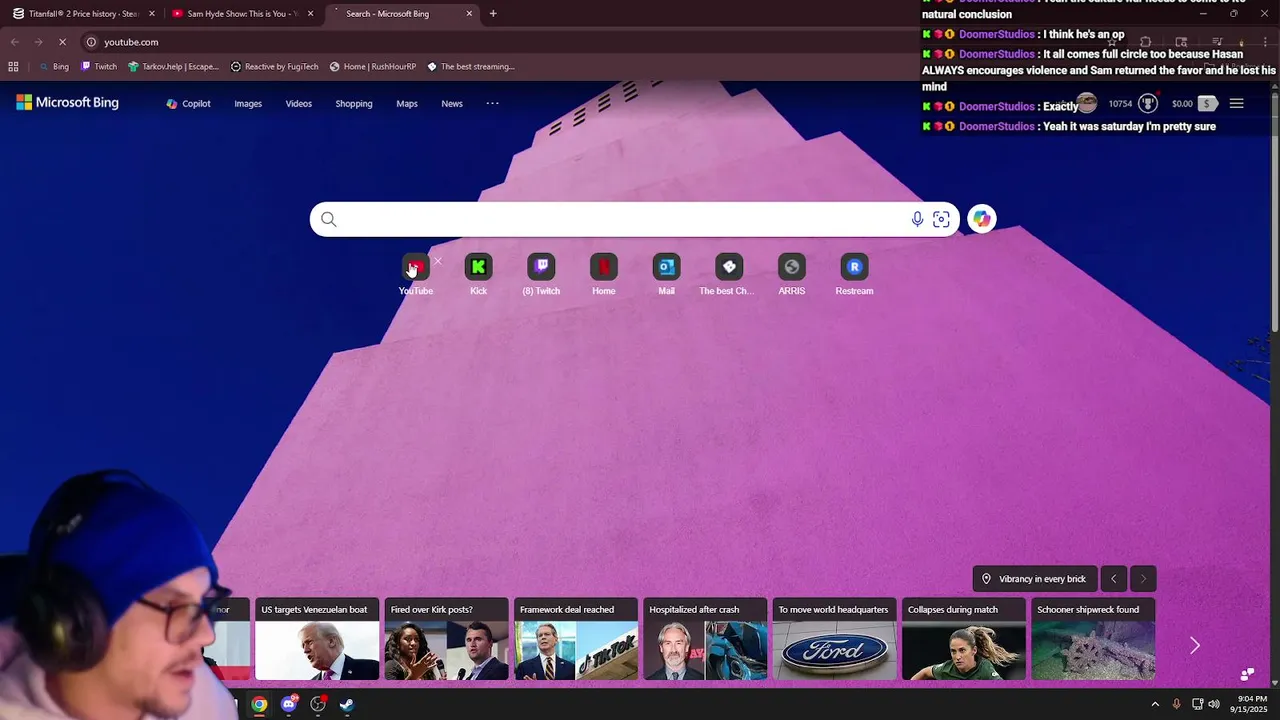
Task: Open a new browser tab
Action: point(493,14)
